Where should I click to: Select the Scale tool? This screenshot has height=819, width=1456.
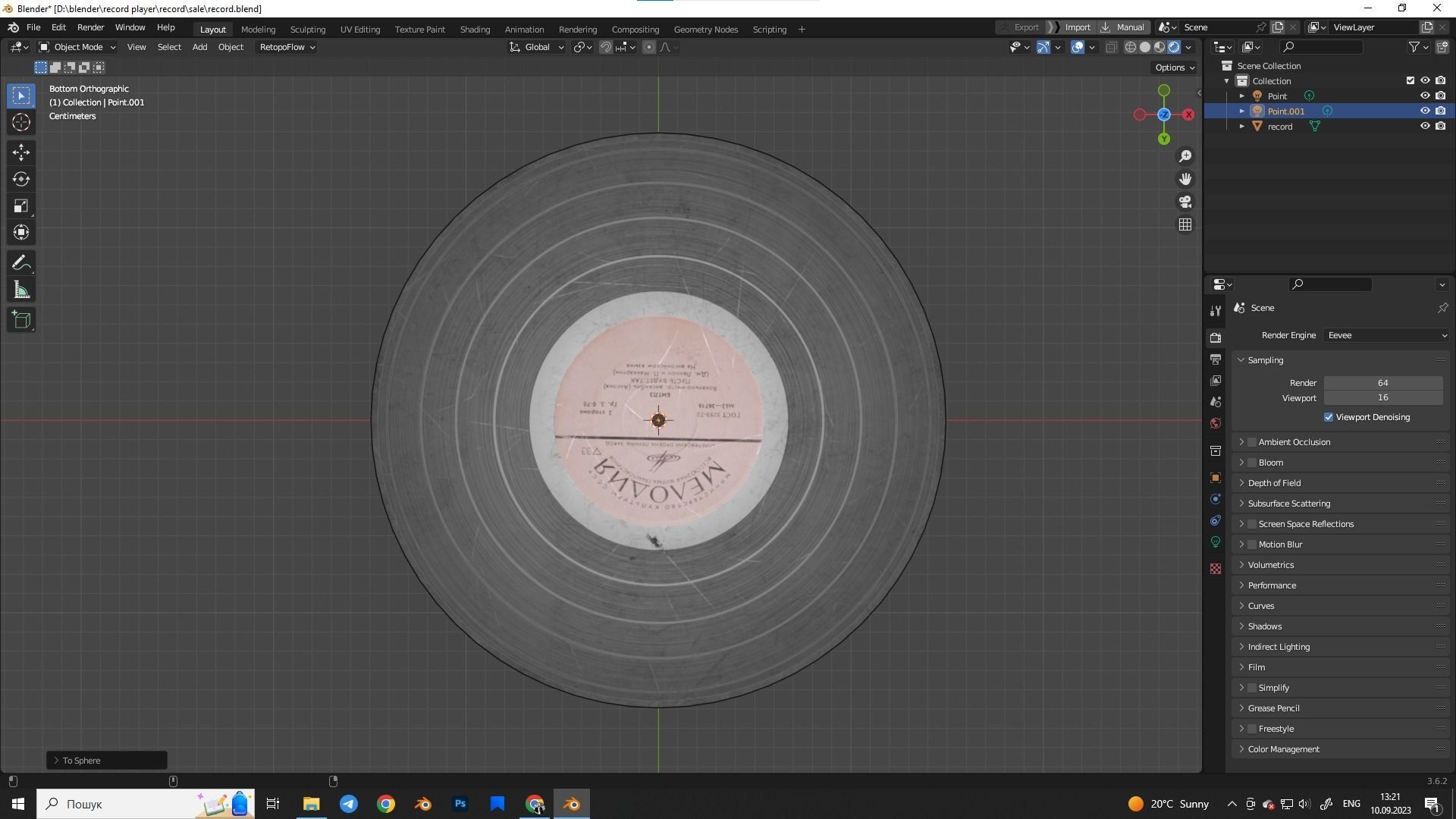pos(21,206)
